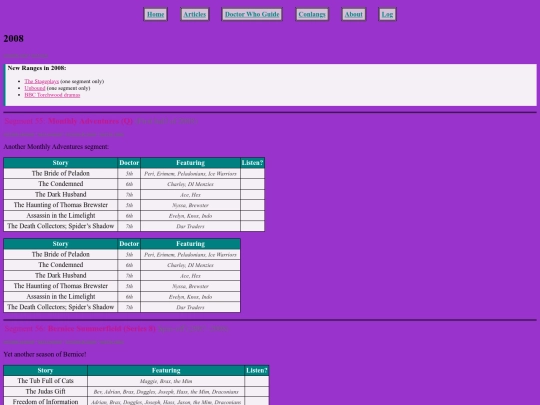The height and width of the screenshot is (405, 540).
Task: Click the Segment 56 Bernice Summerfield heading
Action: coord(116,329)
